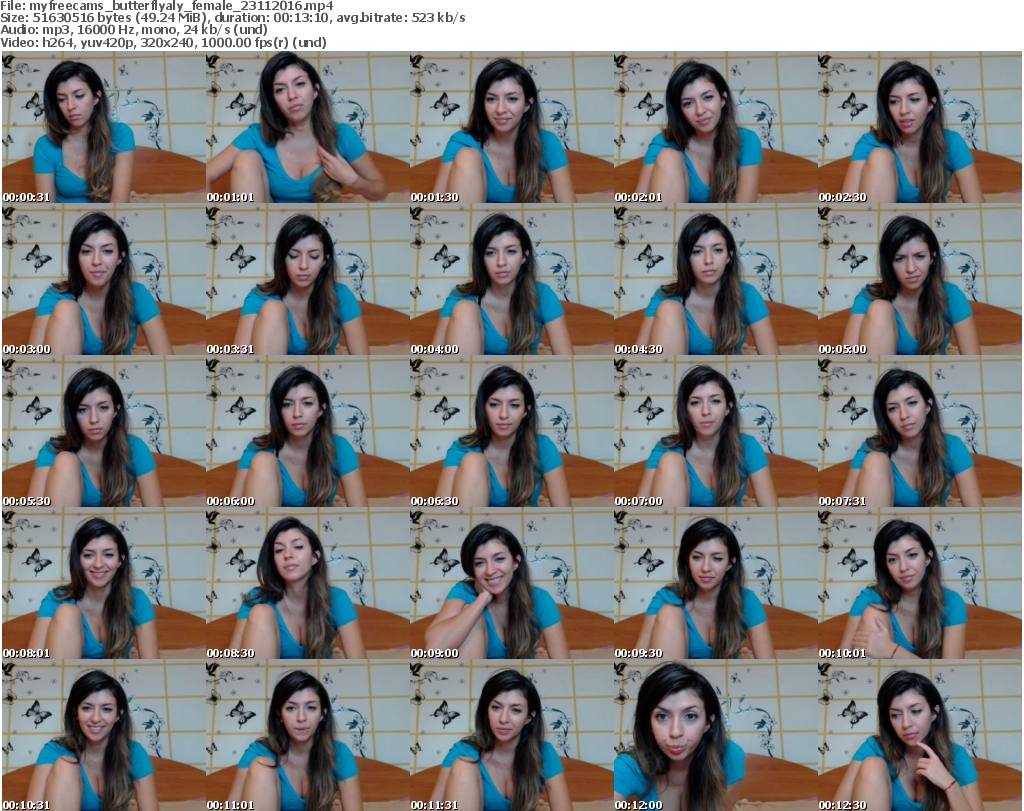Pick the preview frame at 00:05:30
Viewport: 1024px width, 811px height.
tap(103, 432)
